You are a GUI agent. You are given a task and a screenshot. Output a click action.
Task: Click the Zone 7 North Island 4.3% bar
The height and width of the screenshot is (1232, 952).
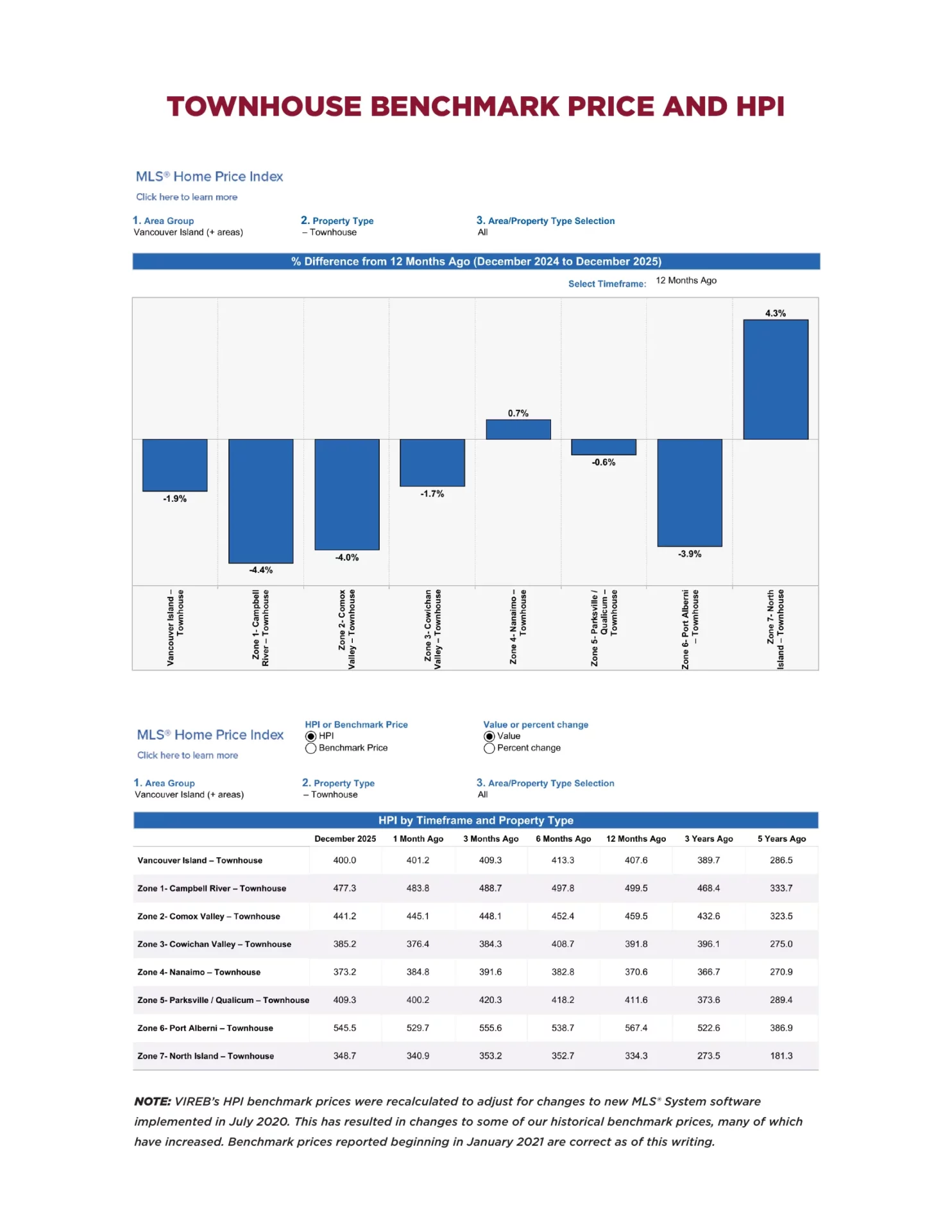tap(776, 379)
